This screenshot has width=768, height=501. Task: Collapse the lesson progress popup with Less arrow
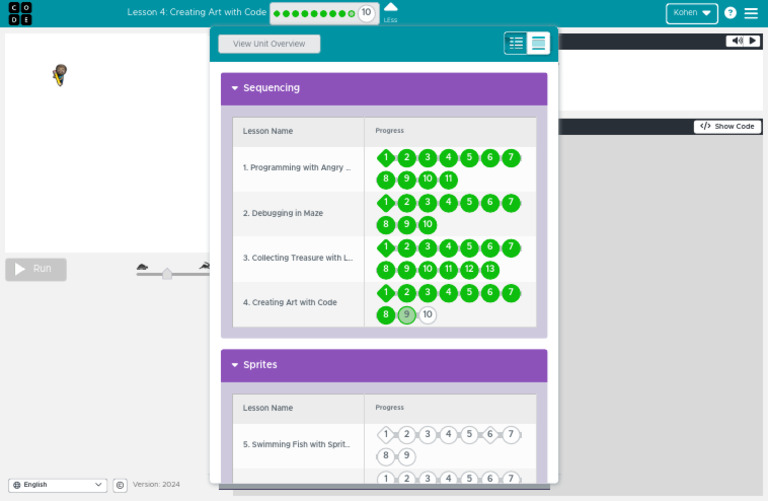pos(390,12)
